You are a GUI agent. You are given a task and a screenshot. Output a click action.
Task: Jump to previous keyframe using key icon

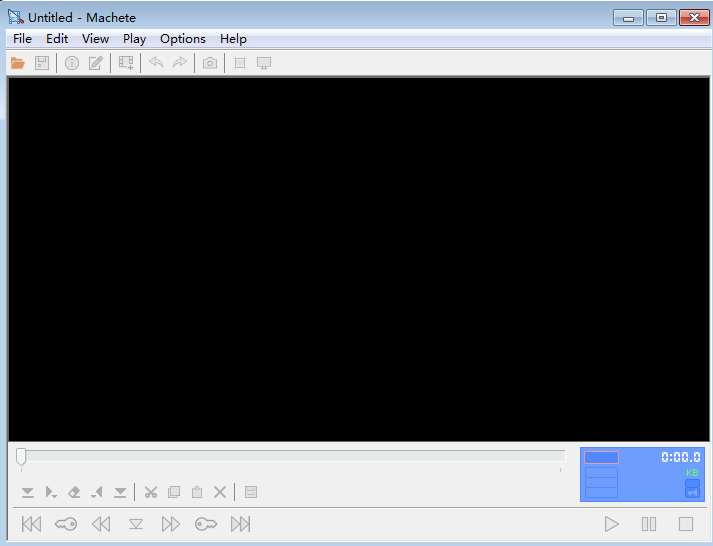click(x=66, y=524)
